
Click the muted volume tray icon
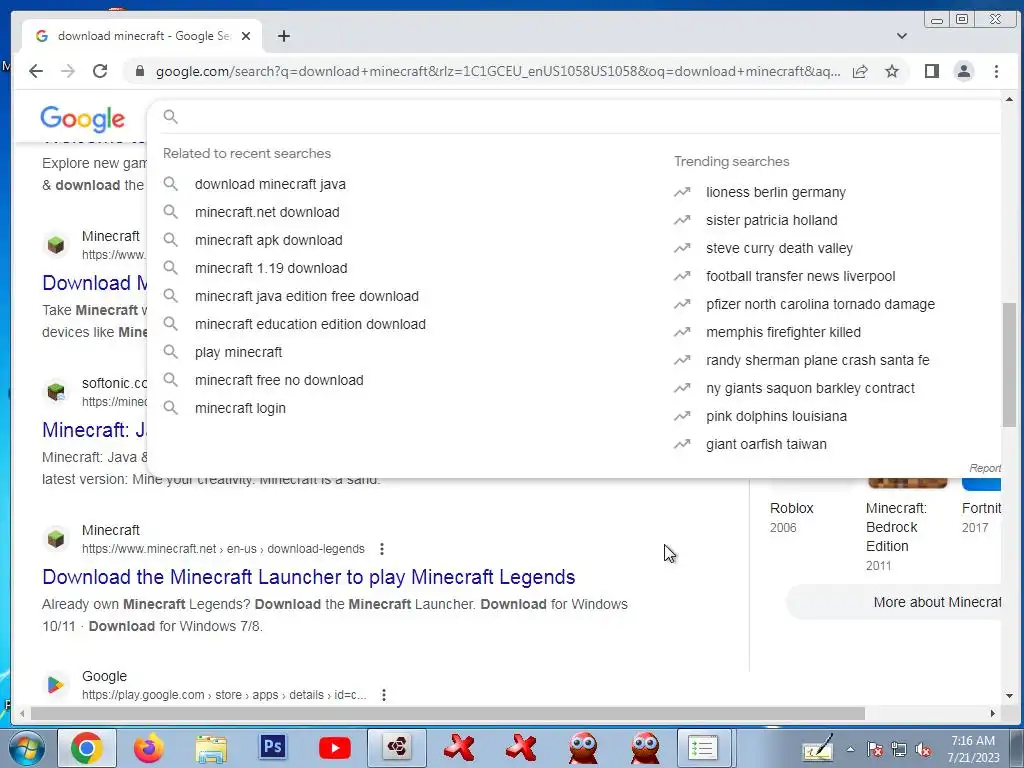pos(923,750)
